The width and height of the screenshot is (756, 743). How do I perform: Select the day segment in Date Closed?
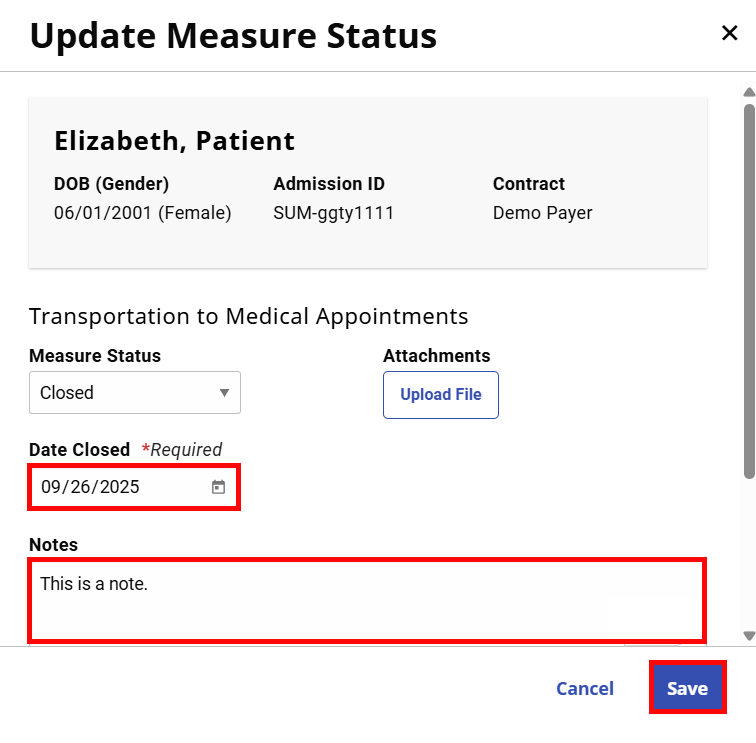(81, 488)
